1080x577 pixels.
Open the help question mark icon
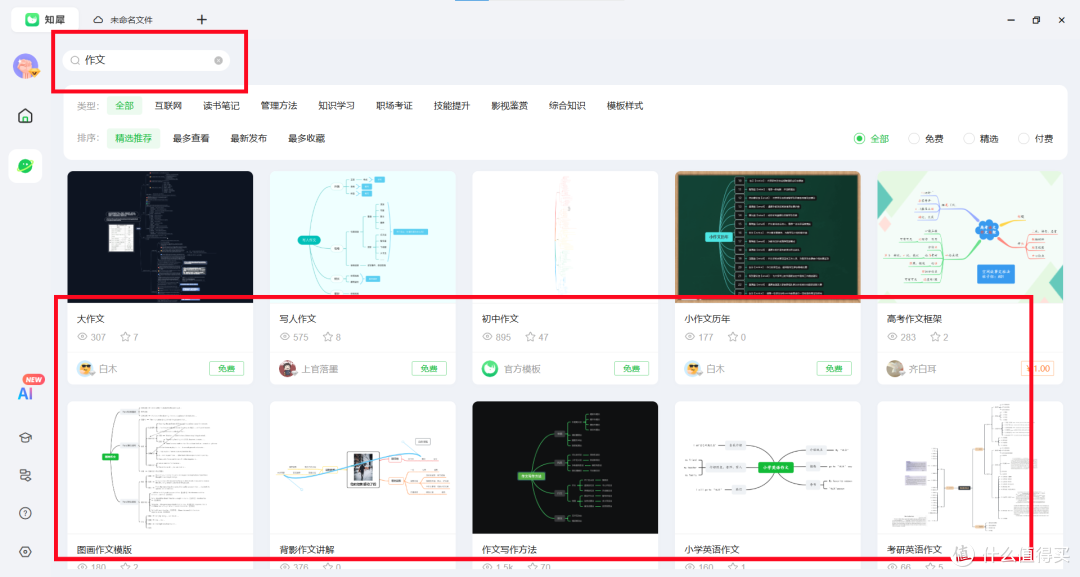[x=25, y=513]
